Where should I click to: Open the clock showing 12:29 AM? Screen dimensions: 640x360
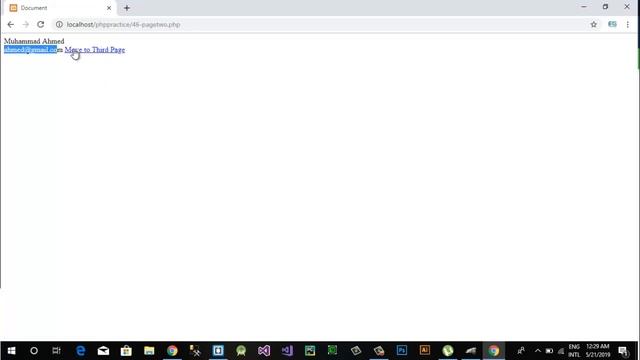598,351
